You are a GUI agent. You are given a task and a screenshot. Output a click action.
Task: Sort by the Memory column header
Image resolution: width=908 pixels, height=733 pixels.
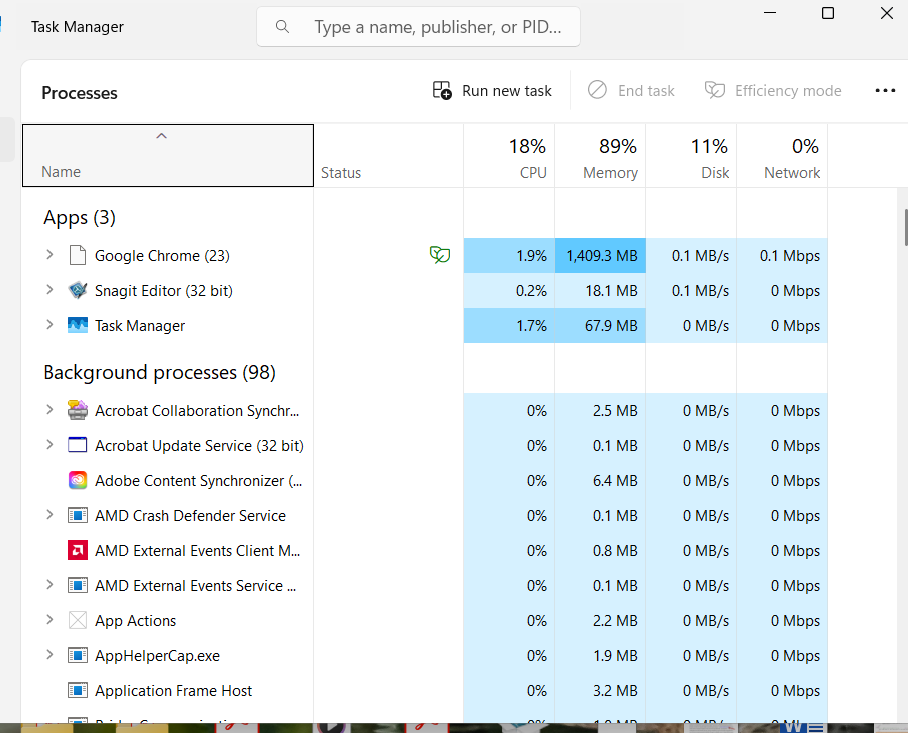point(600,155)
